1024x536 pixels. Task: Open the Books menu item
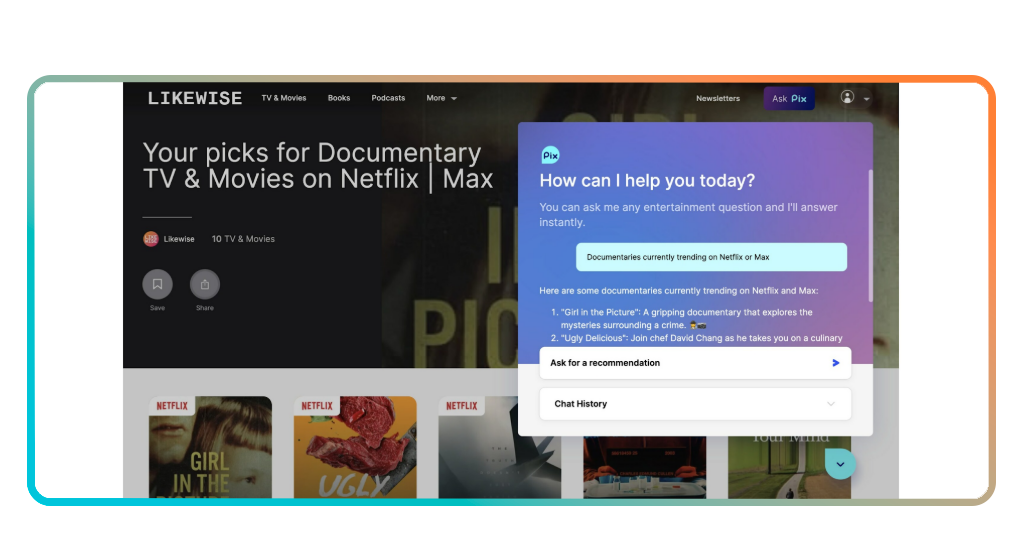point(339,98)
